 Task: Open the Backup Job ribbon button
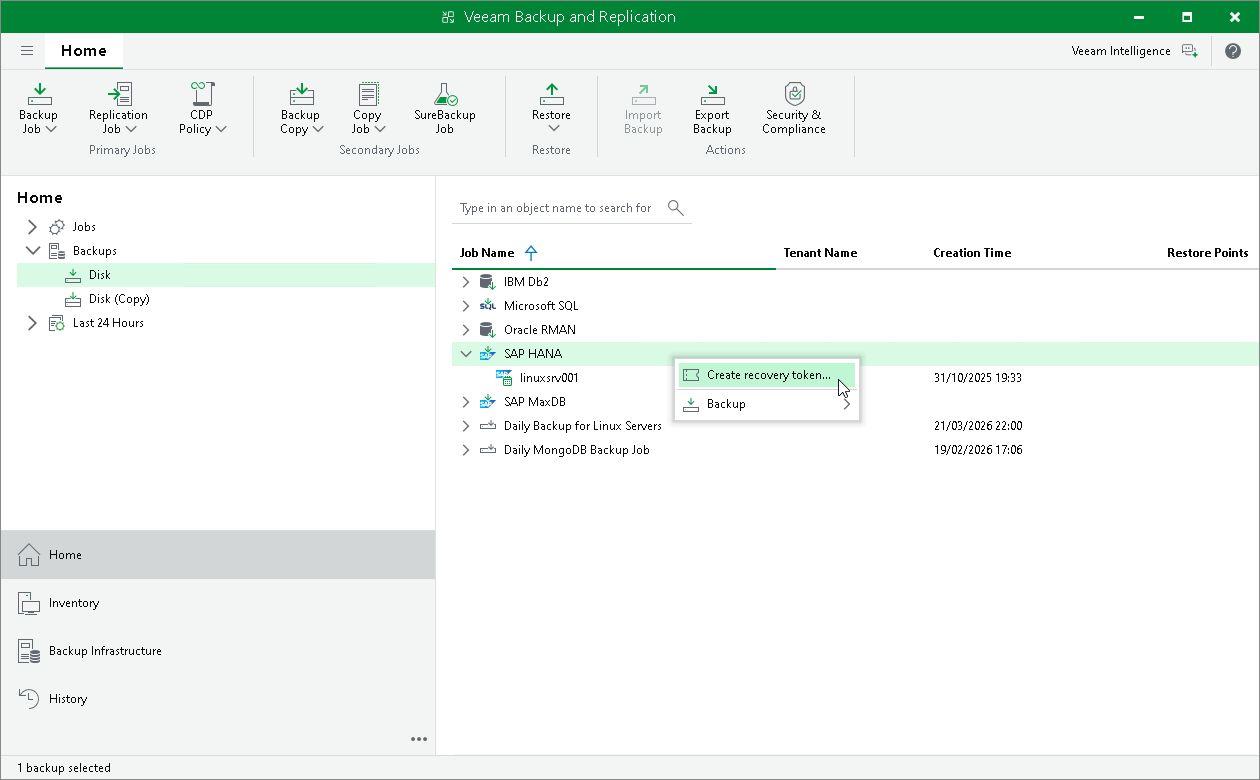[39, 108]
